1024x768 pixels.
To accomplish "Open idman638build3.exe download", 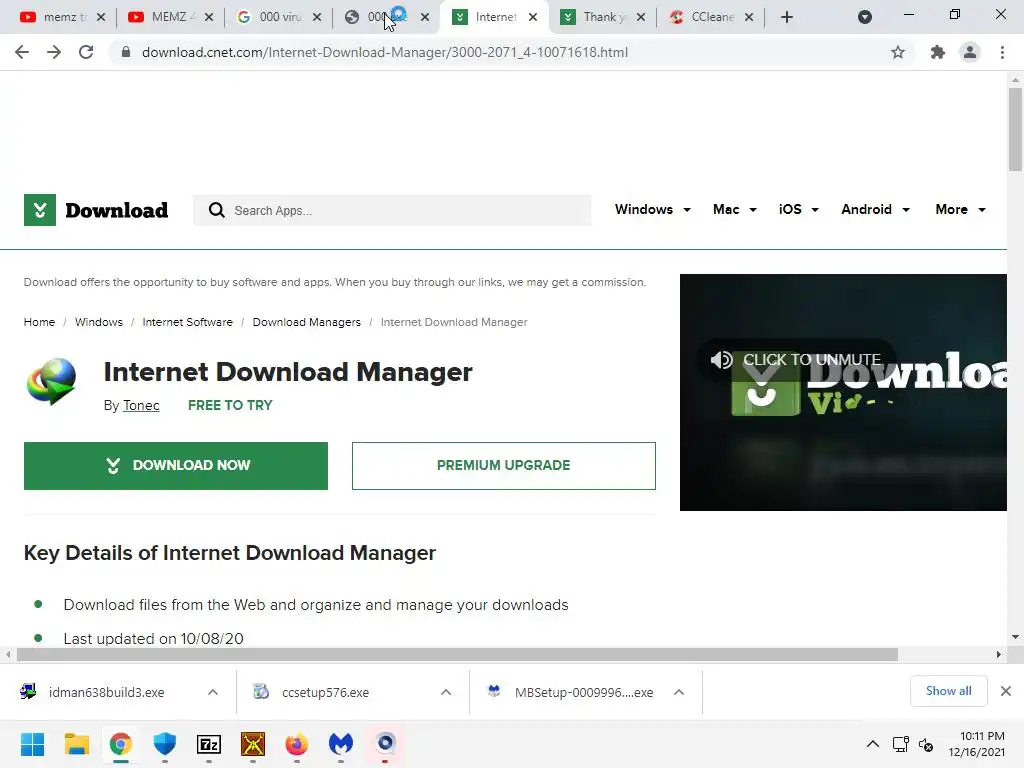I will coord(106,692).
